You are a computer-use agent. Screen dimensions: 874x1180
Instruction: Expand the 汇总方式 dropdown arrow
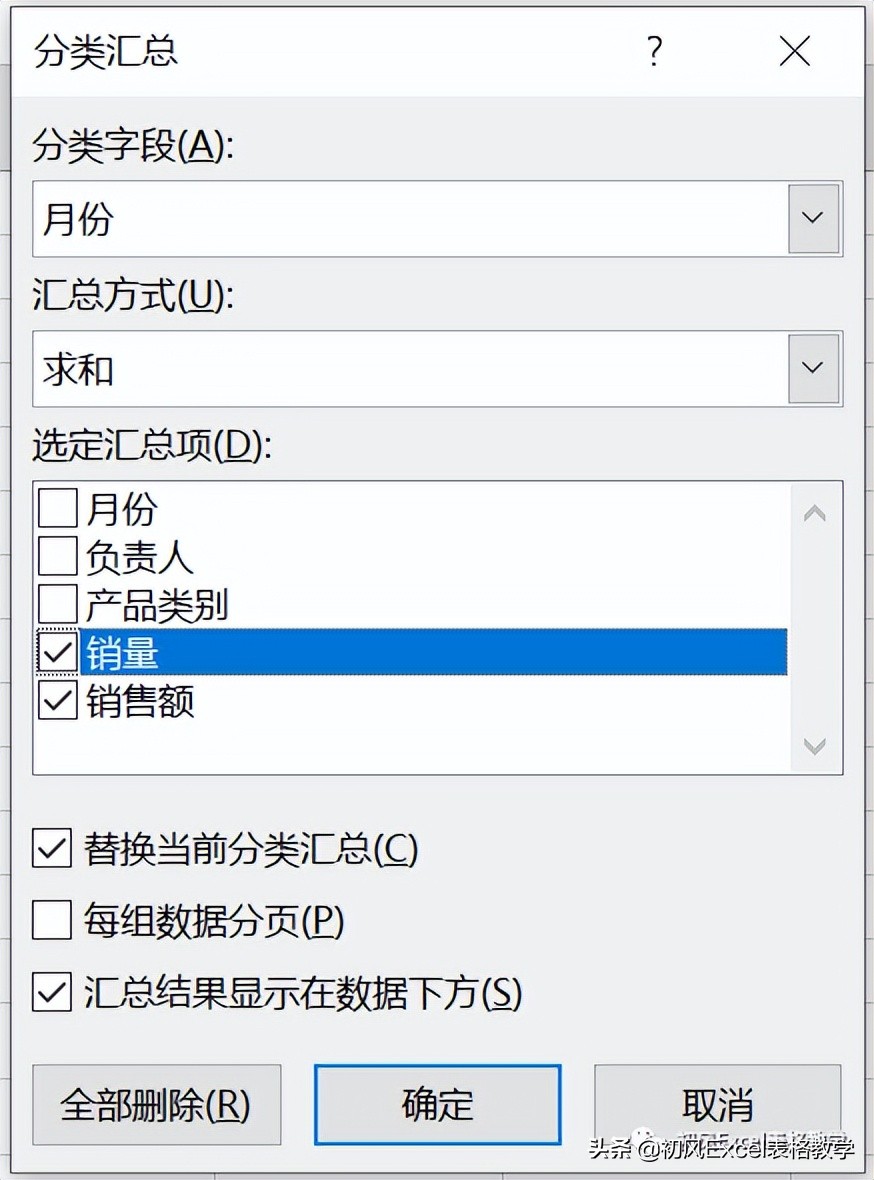pyautogui.click(x=813, y=368)
